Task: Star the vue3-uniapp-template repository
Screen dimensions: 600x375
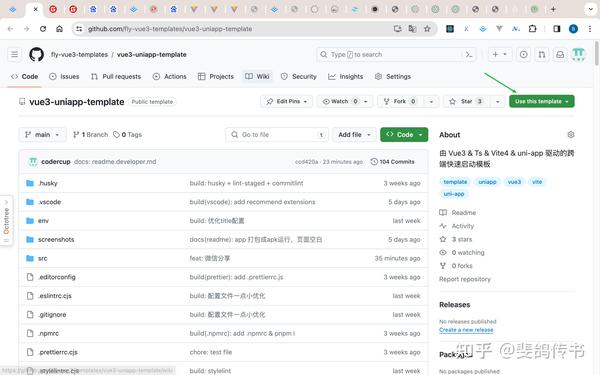Action: click(467, 101)
